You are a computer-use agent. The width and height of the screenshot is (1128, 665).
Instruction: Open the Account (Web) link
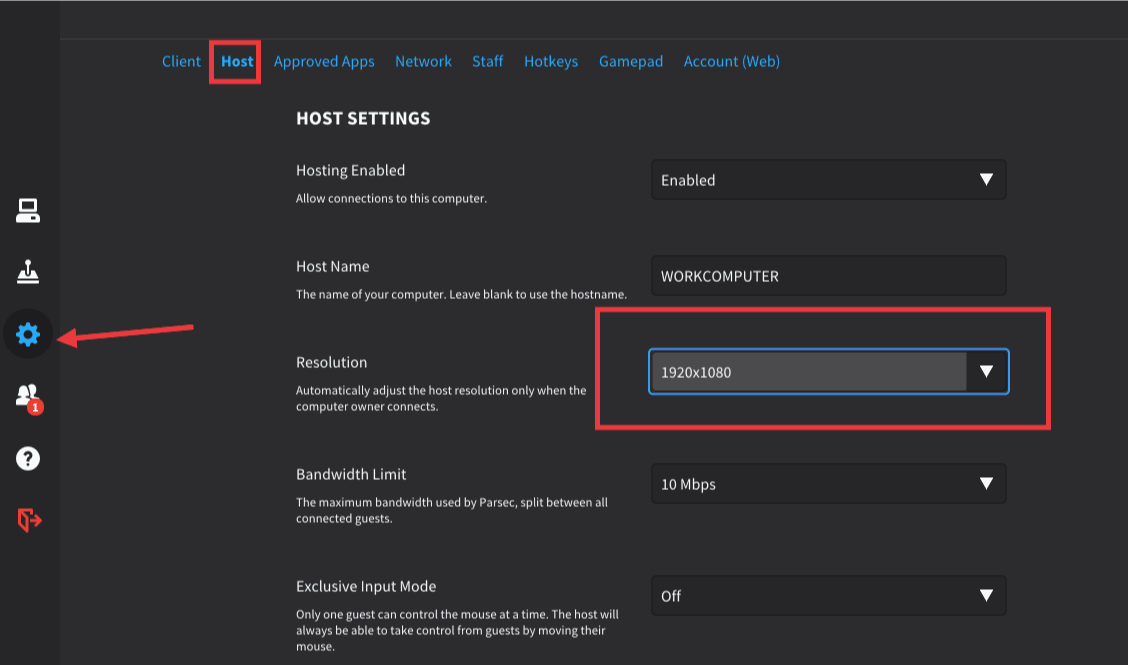tap(732, 62)
